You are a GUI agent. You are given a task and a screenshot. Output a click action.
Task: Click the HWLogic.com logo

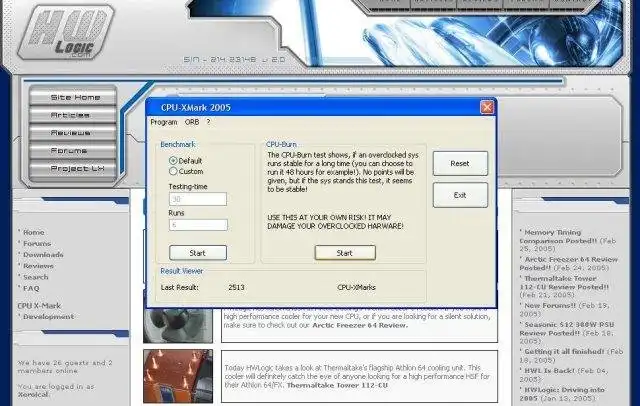click(66, 32)
